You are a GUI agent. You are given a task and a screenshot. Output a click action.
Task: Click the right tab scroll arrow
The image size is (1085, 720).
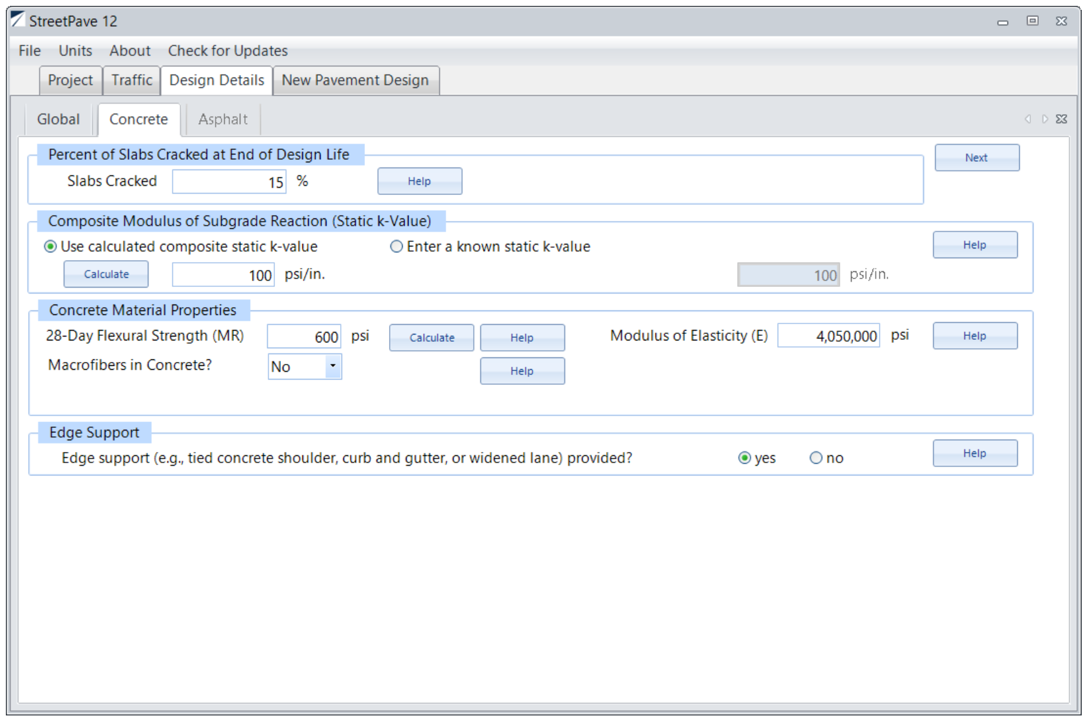(1044, 119)
